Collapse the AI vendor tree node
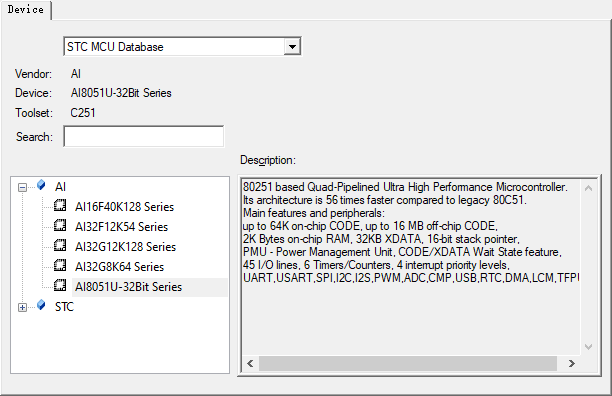The width and height of the screenshot is (612, 396). click(x=22, y=188)
